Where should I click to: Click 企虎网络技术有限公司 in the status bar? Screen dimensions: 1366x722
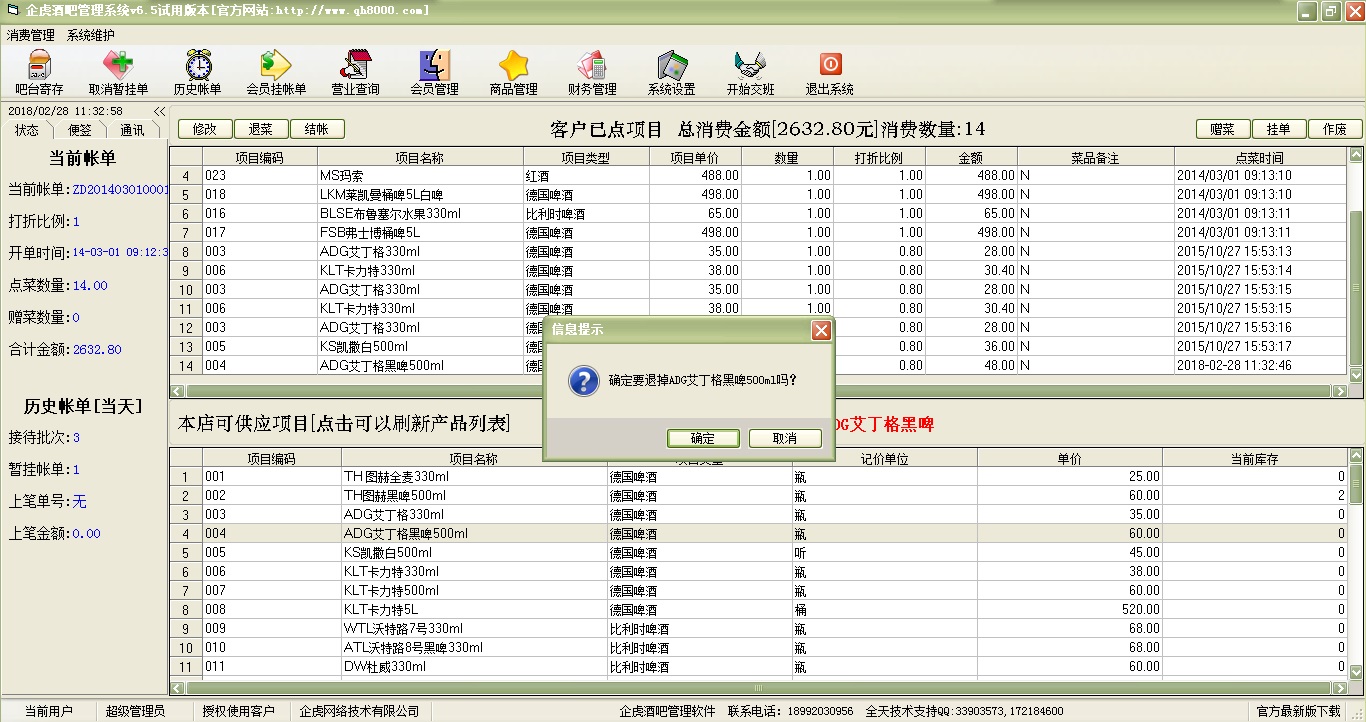359,711
